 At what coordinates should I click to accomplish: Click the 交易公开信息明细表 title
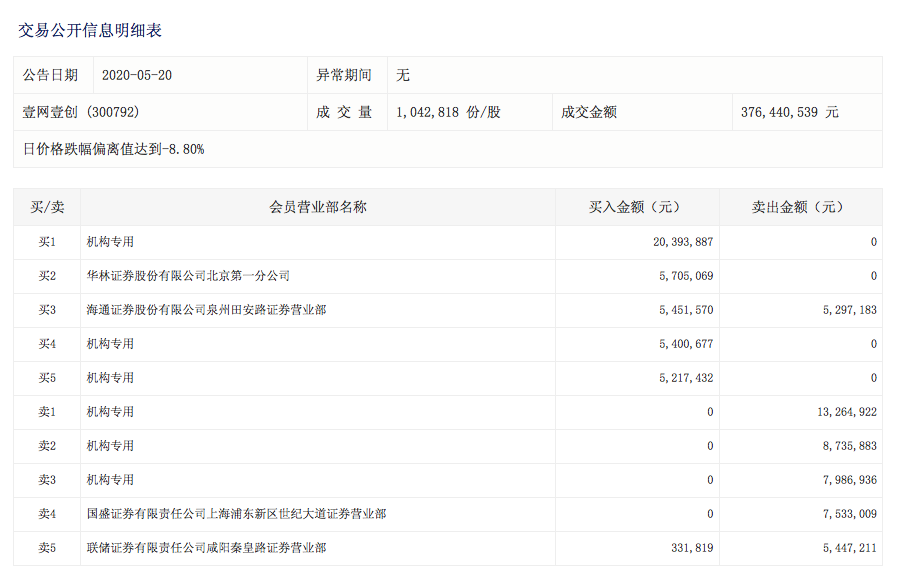coord(90,30)
